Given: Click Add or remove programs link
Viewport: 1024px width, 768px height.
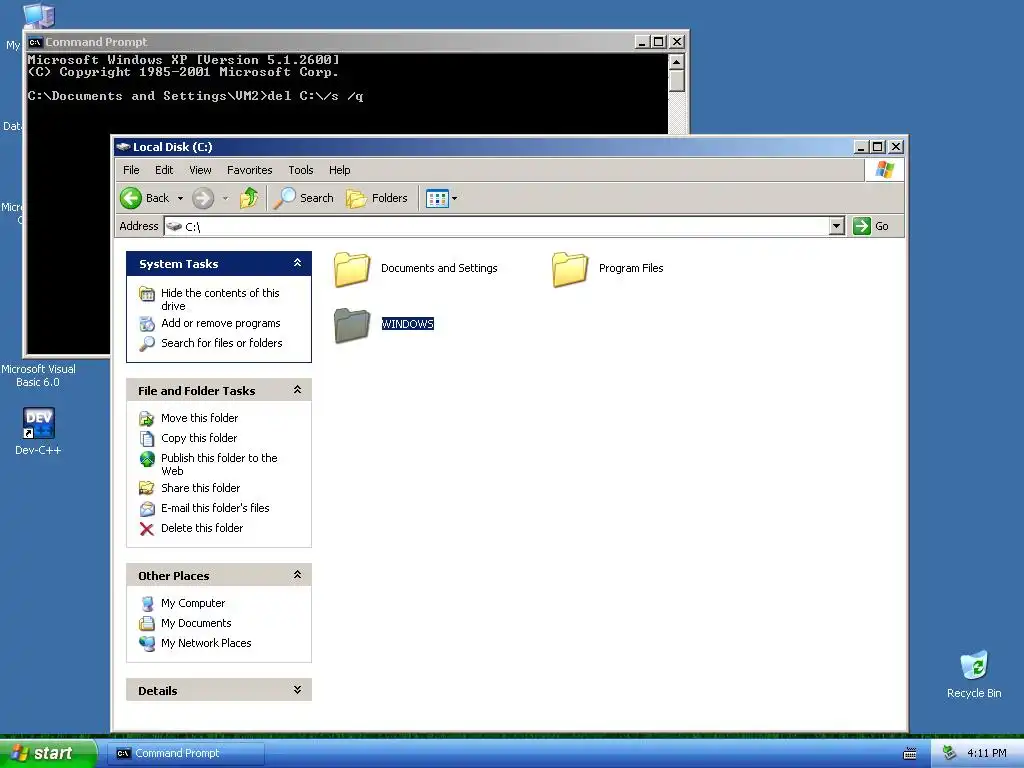Looking at the screenshot, I should (221, 323).
